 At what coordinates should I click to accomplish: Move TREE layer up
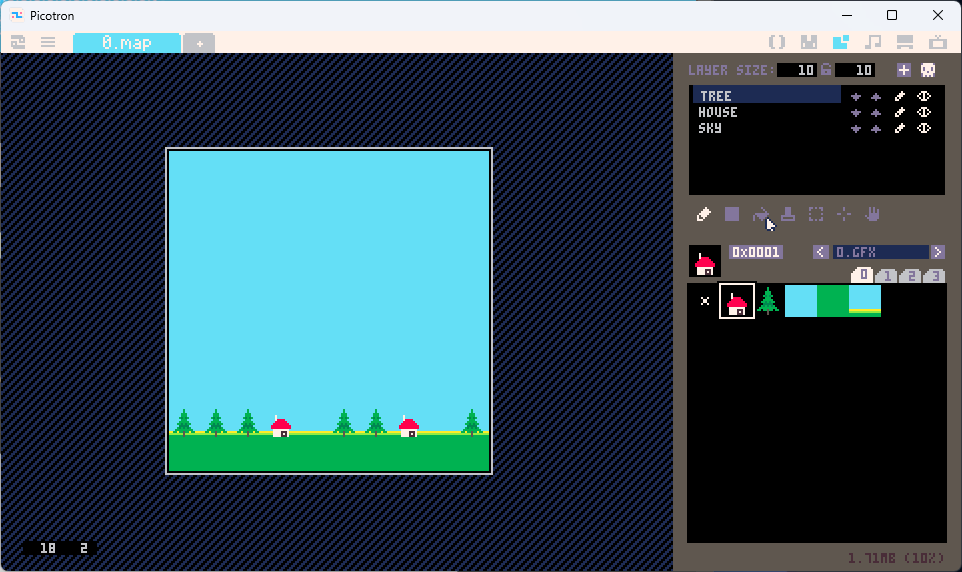[876, 97]
